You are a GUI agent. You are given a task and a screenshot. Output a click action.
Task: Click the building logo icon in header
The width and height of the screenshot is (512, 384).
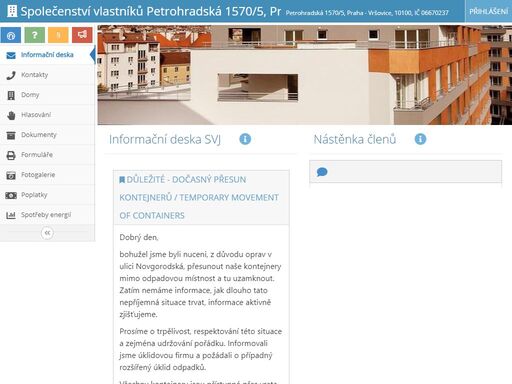click(x=12, y=11)
